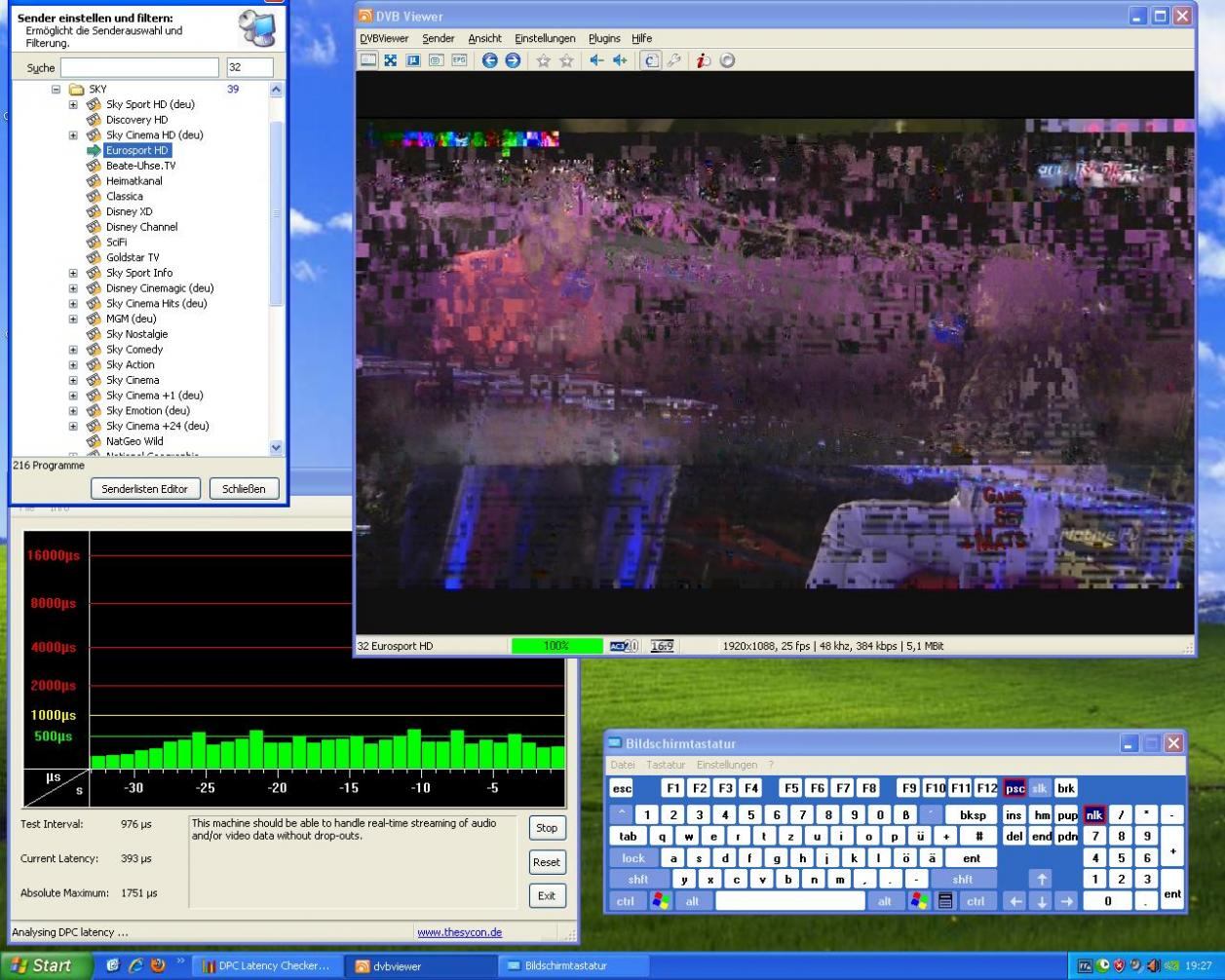1225x980 pixels.
Task: Expand Sky Emotion (deu) tree node
Action: coord(73,411)
